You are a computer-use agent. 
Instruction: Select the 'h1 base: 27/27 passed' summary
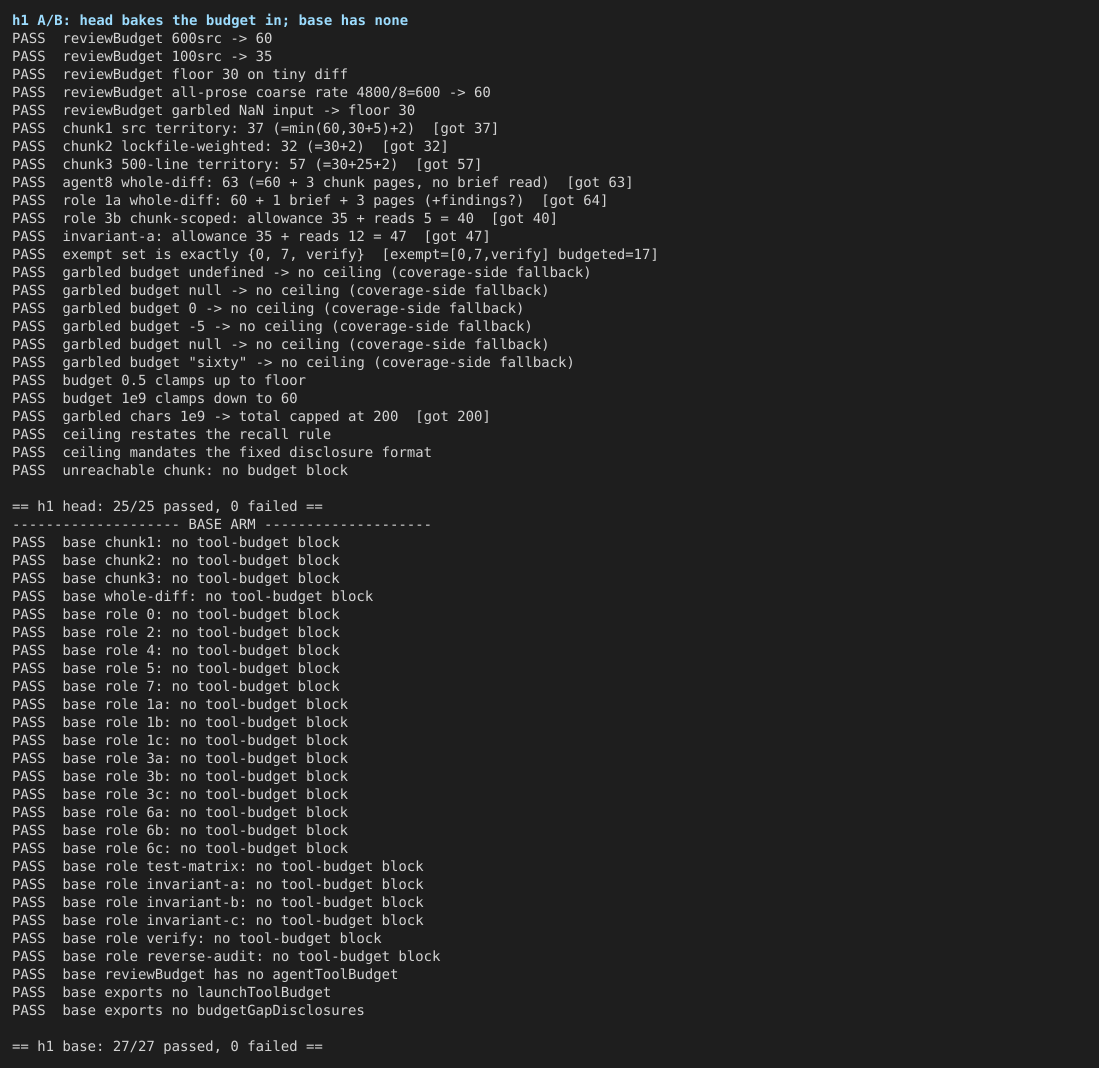point(168,1046)
